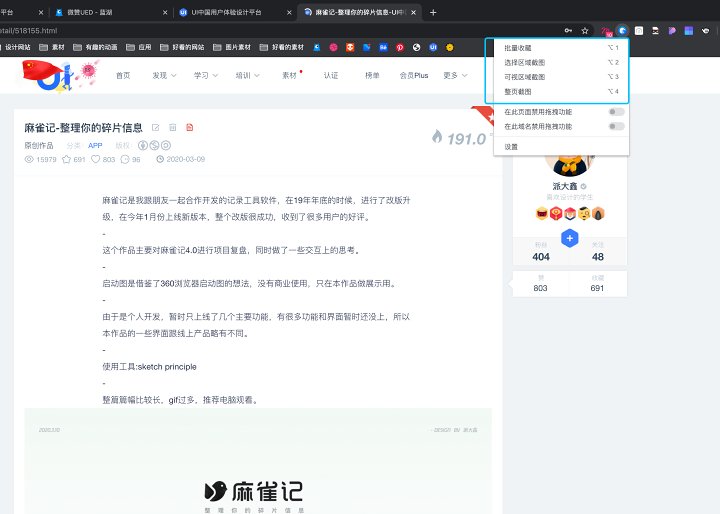Click the address bar URL field
The width and height of the screenshot is (720, 514).
pos(276,31)
